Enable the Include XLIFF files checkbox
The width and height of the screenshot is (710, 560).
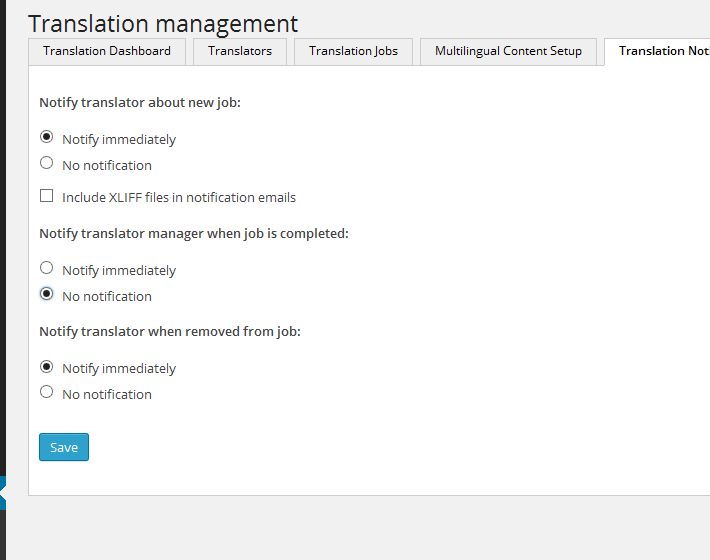tap(47, 196)
